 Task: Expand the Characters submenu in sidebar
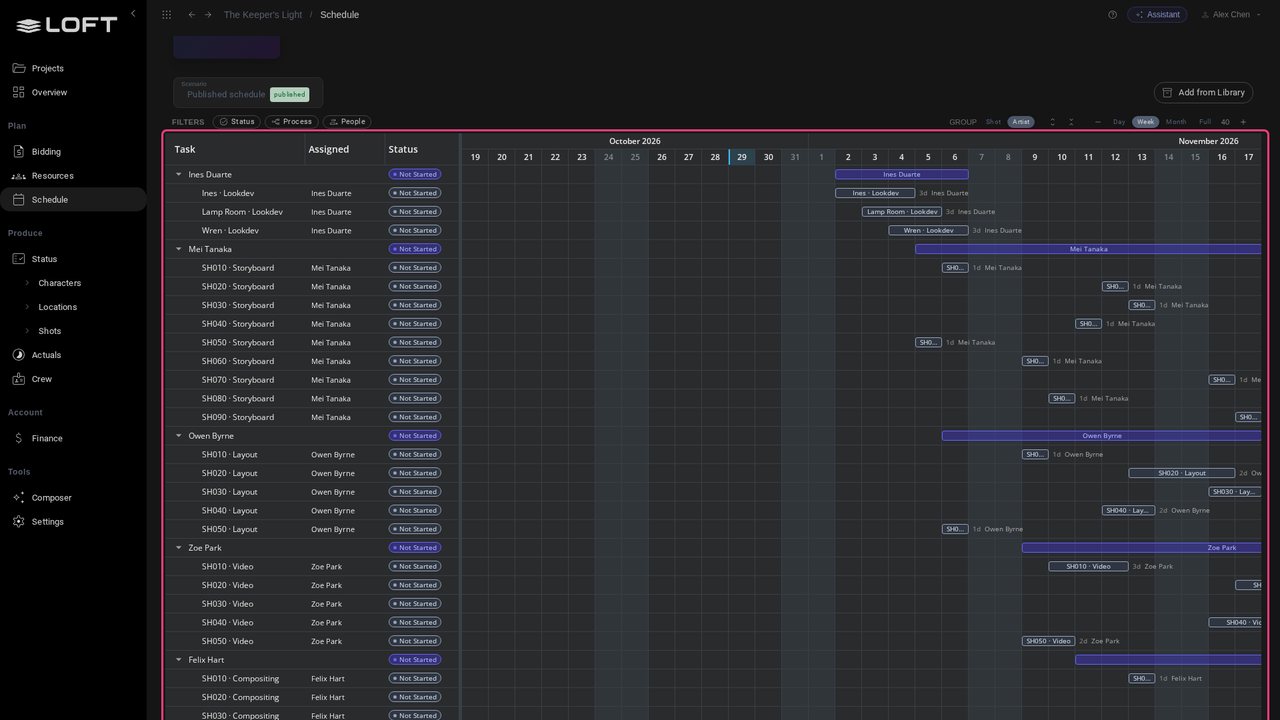(27, 283)
